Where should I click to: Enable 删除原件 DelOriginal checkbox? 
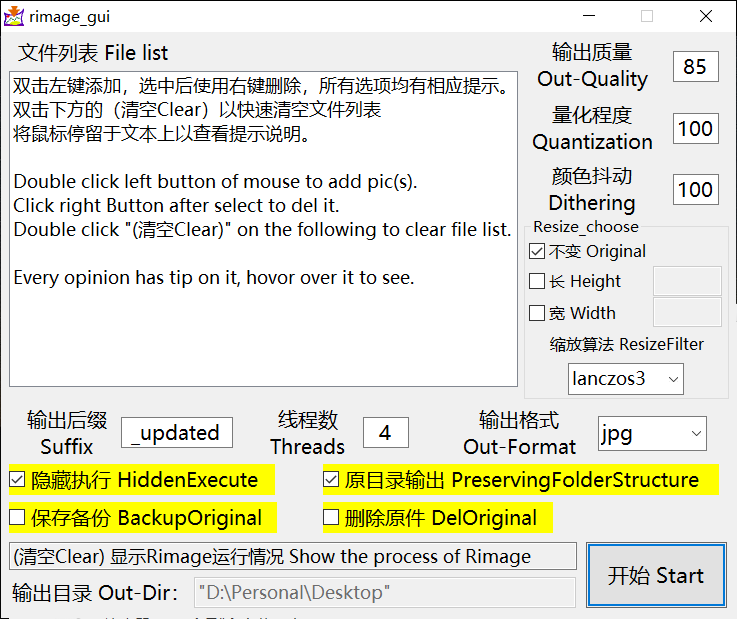click(332, 518)
